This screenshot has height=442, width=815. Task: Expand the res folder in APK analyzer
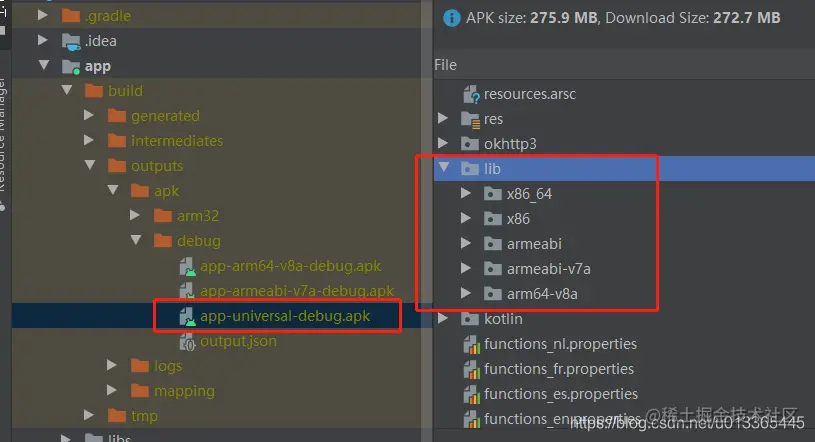(x=443, y=118)
